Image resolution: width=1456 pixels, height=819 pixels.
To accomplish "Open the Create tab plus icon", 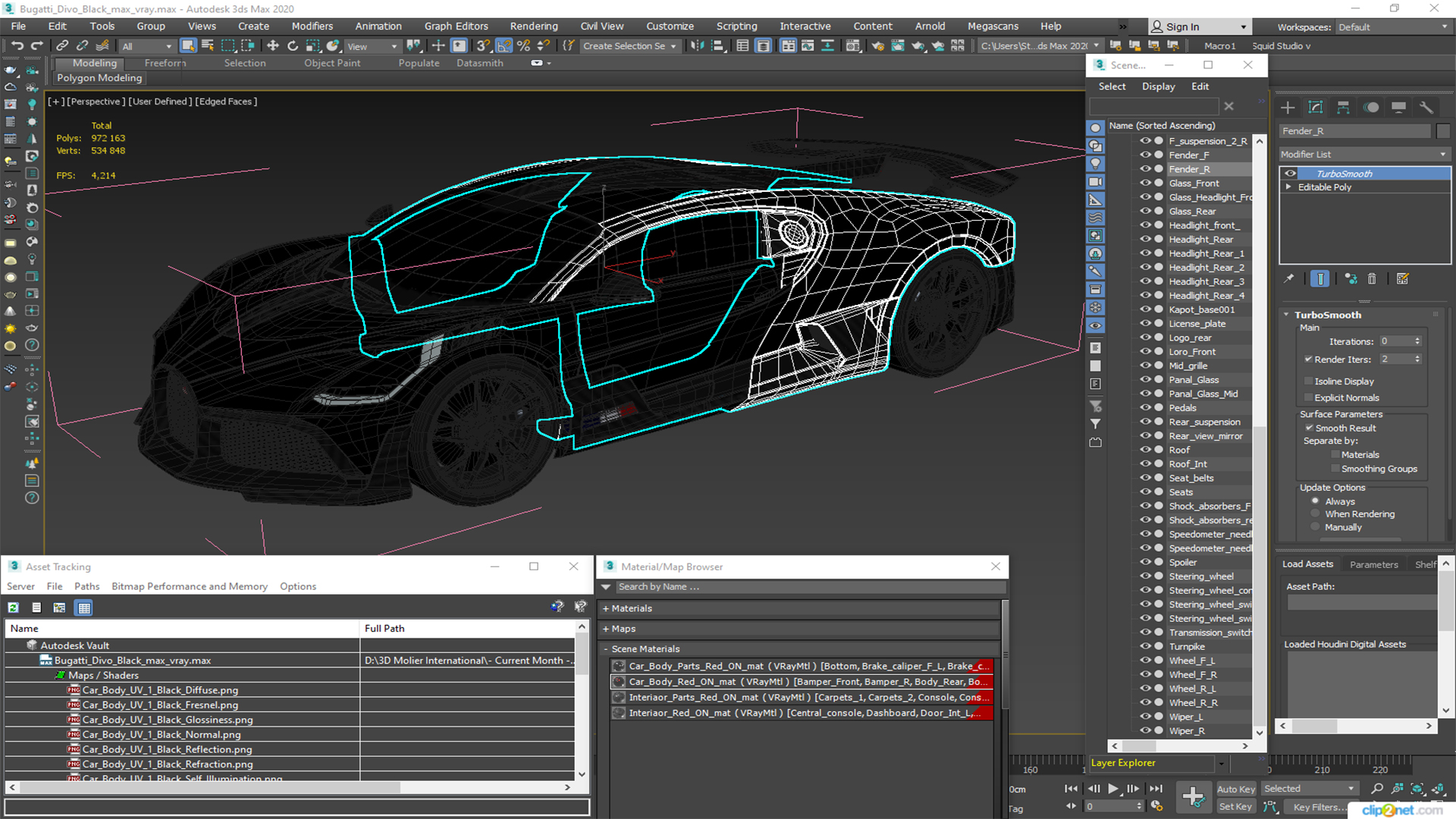I will tap(1288, 108).
